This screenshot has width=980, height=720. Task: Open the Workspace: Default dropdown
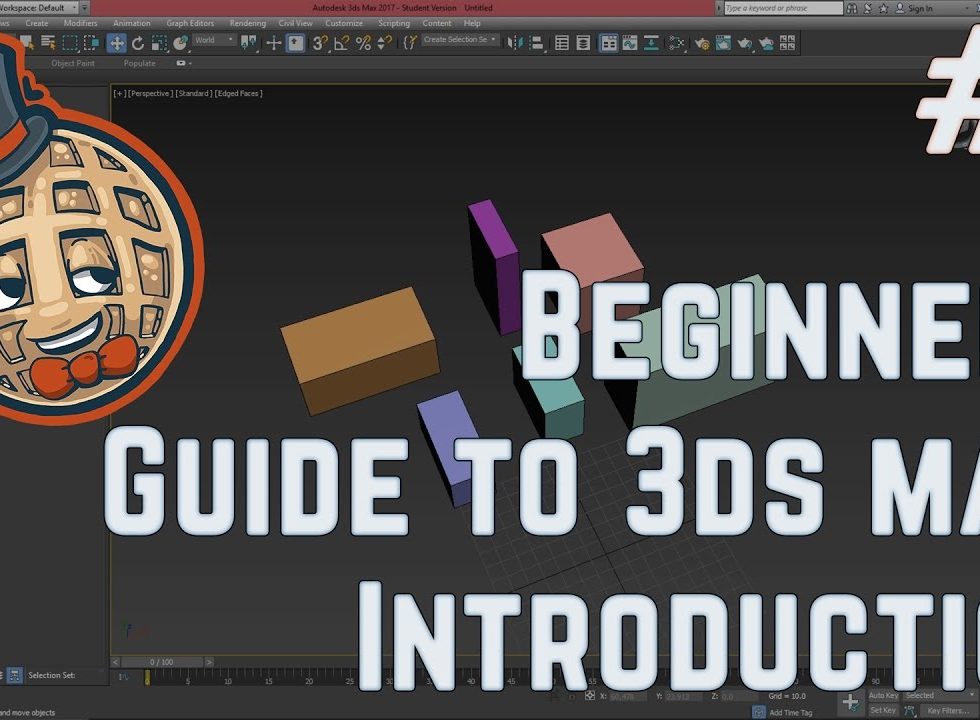(39, 8)
